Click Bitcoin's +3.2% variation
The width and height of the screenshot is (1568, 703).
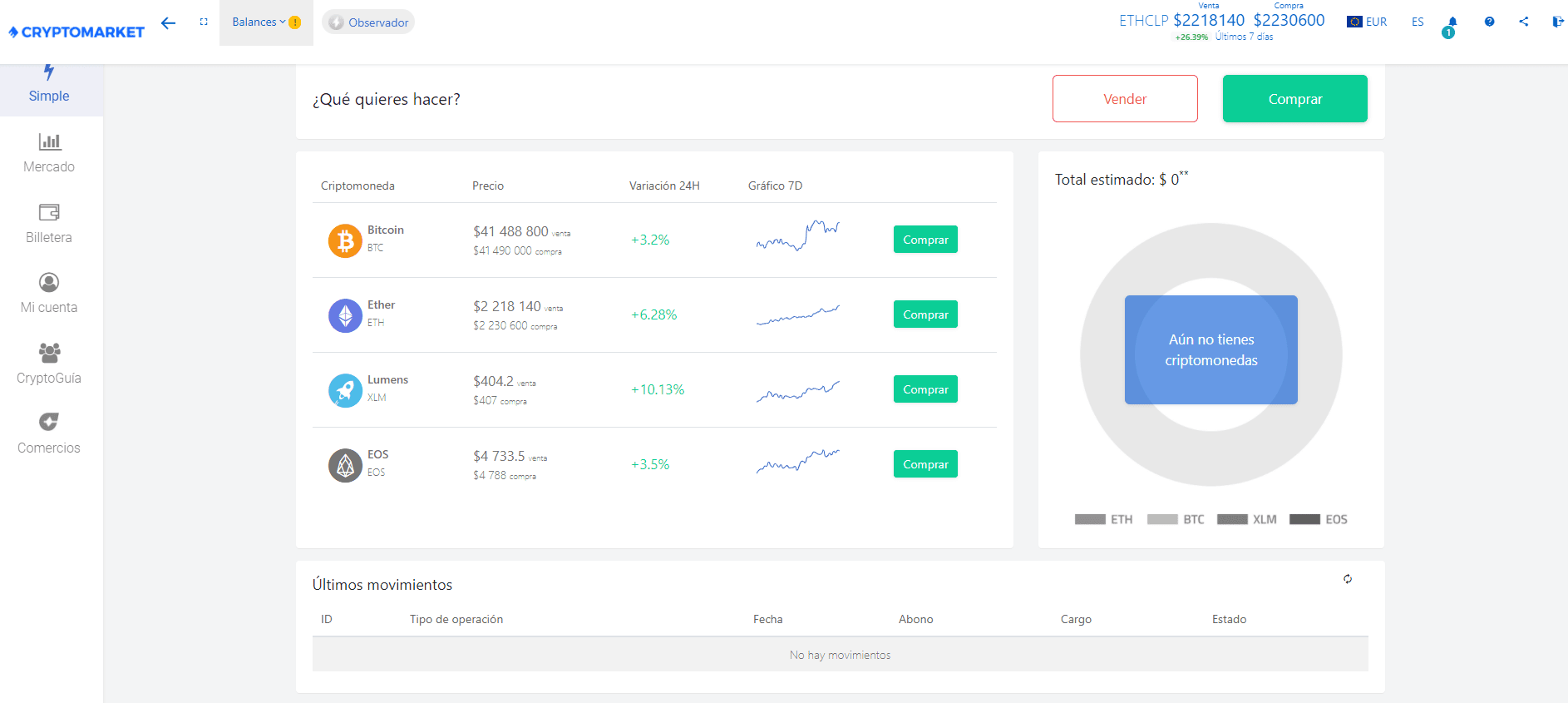click(650, 240)
